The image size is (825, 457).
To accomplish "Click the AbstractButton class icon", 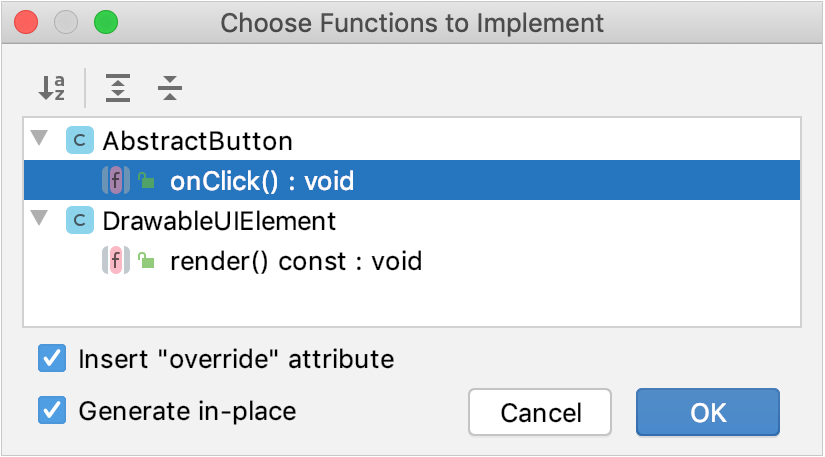I will pos(79,141).
